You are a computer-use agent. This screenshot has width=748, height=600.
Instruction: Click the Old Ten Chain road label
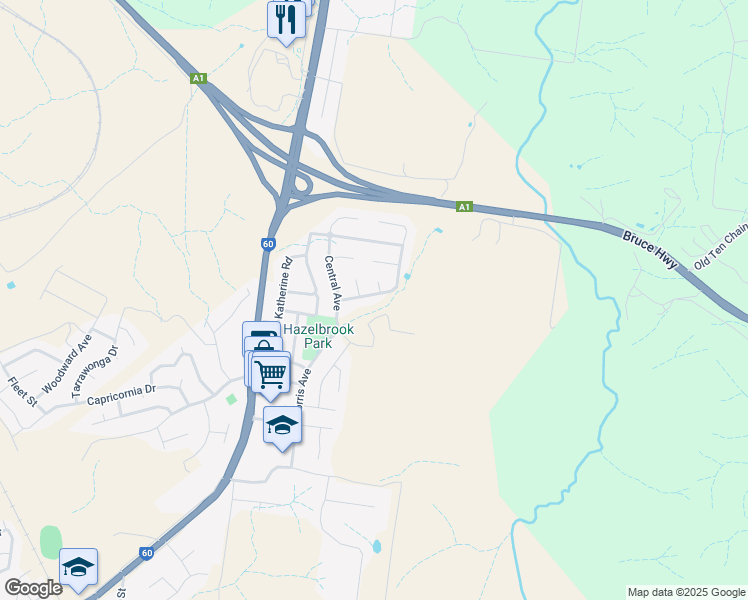point(720,247)
